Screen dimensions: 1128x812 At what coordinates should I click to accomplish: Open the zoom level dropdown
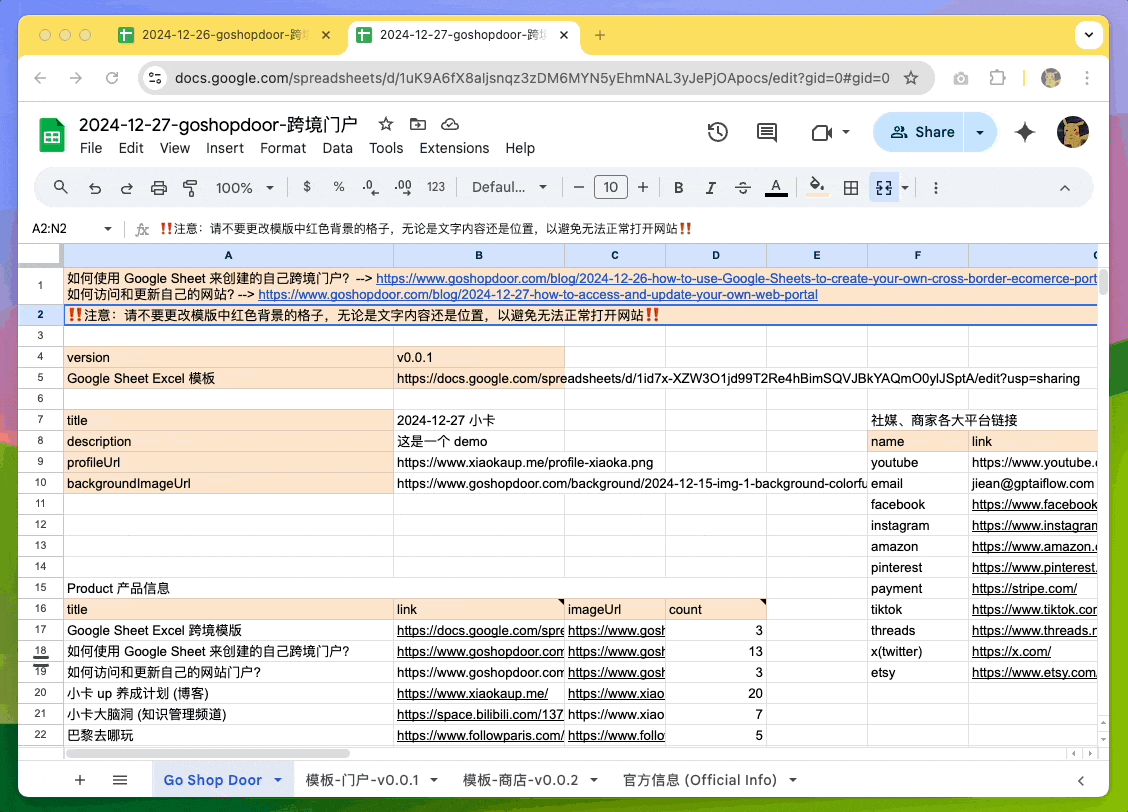tap(245, 188)
